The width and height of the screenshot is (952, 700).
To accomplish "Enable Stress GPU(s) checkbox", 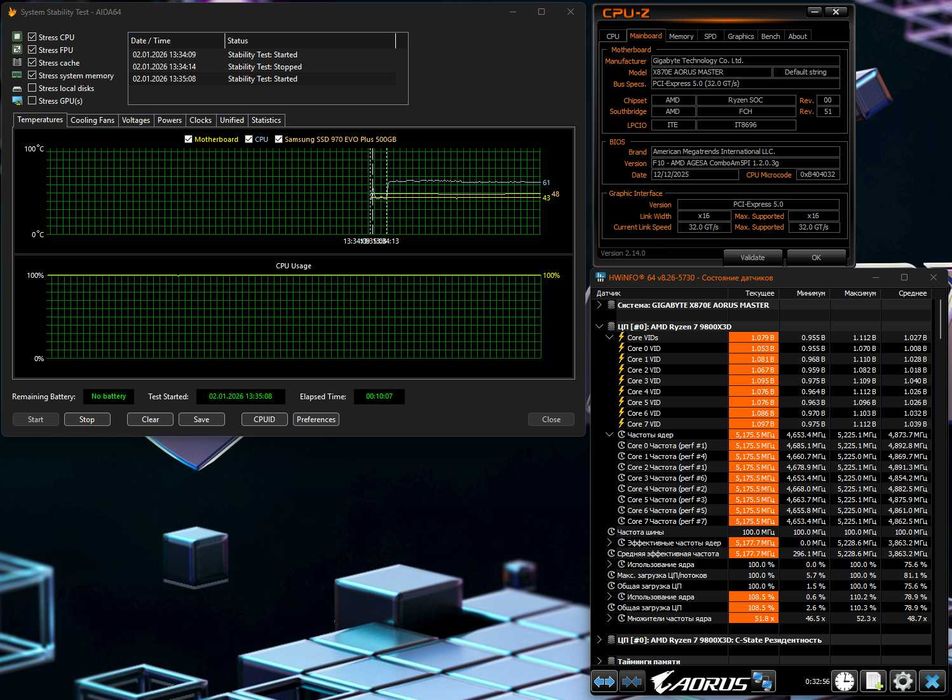I will click(32, 101).
